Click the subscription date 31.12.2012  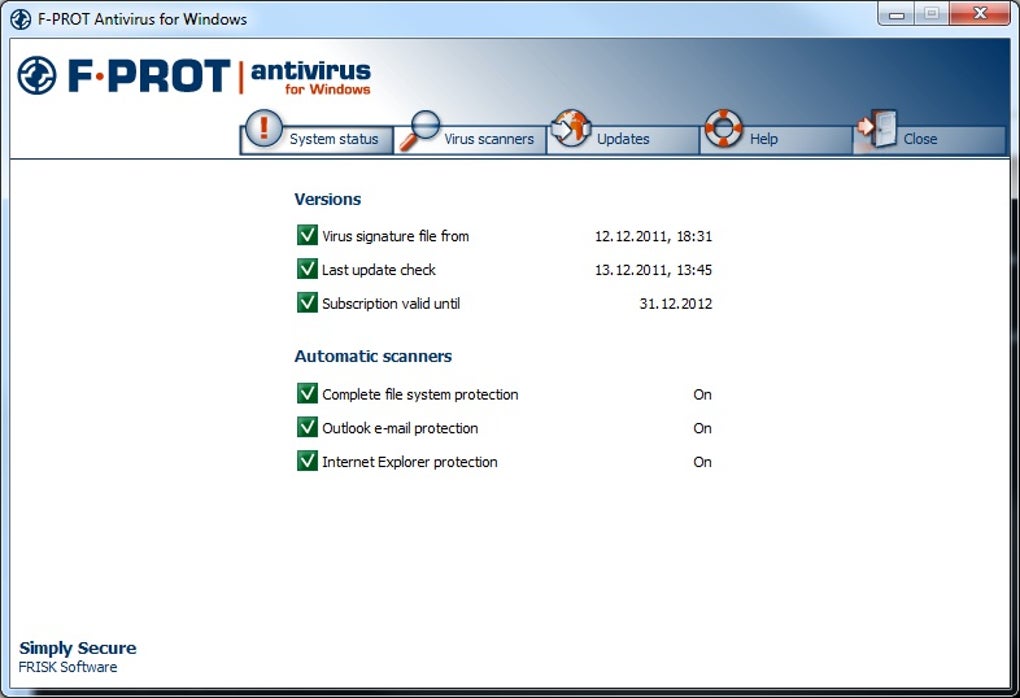[676, 304]
